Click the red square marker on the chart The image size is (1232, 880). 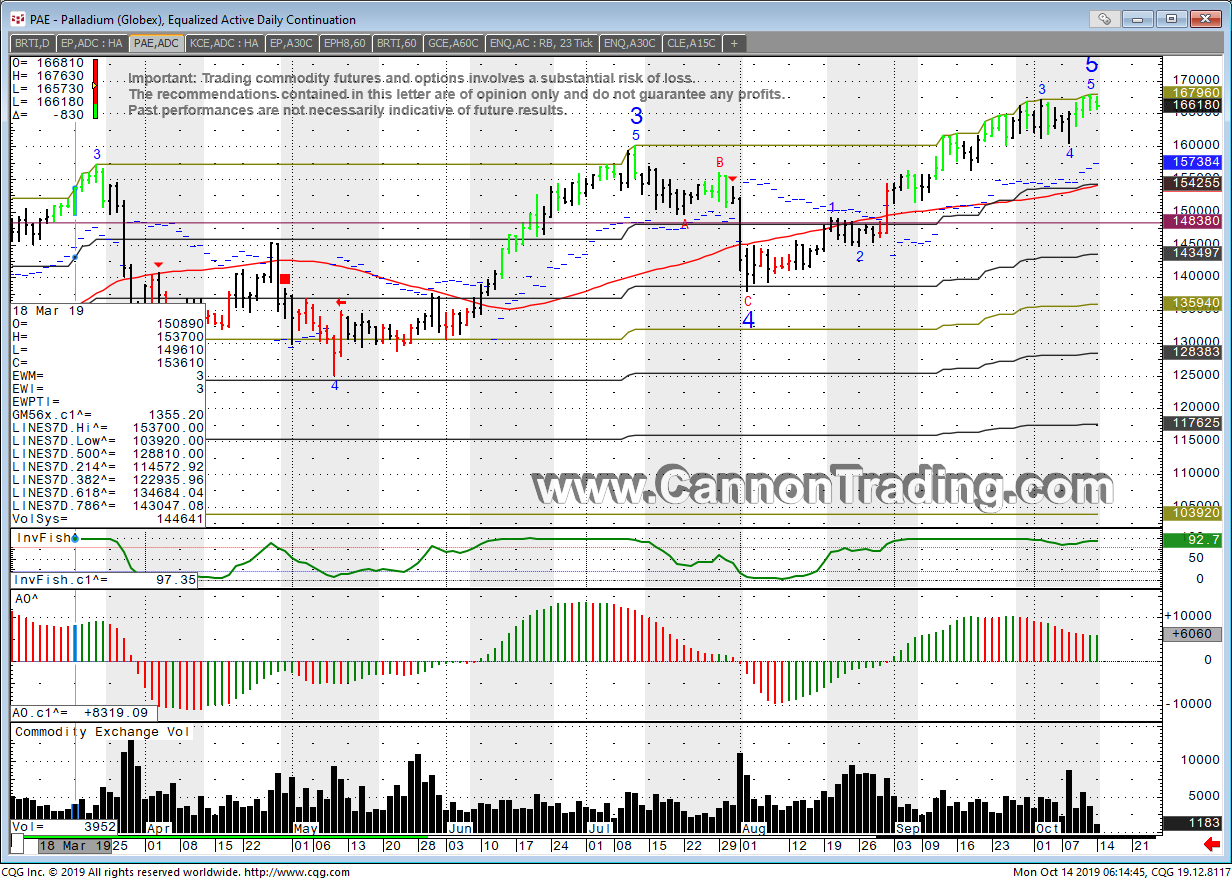[285, 279]
